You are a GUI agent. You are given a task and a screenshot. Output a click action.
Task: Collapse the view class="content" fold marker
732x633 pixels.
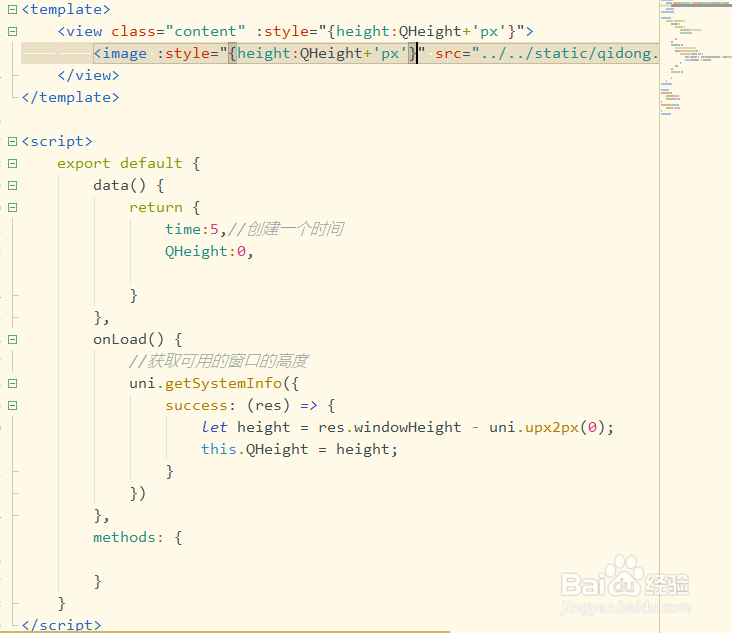13,31
